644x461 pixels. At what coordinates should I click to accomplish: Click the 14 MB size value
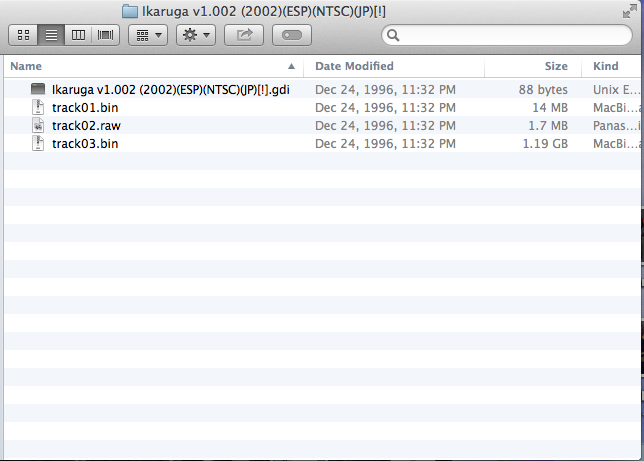pyautogui.click(x=550, y=108)
